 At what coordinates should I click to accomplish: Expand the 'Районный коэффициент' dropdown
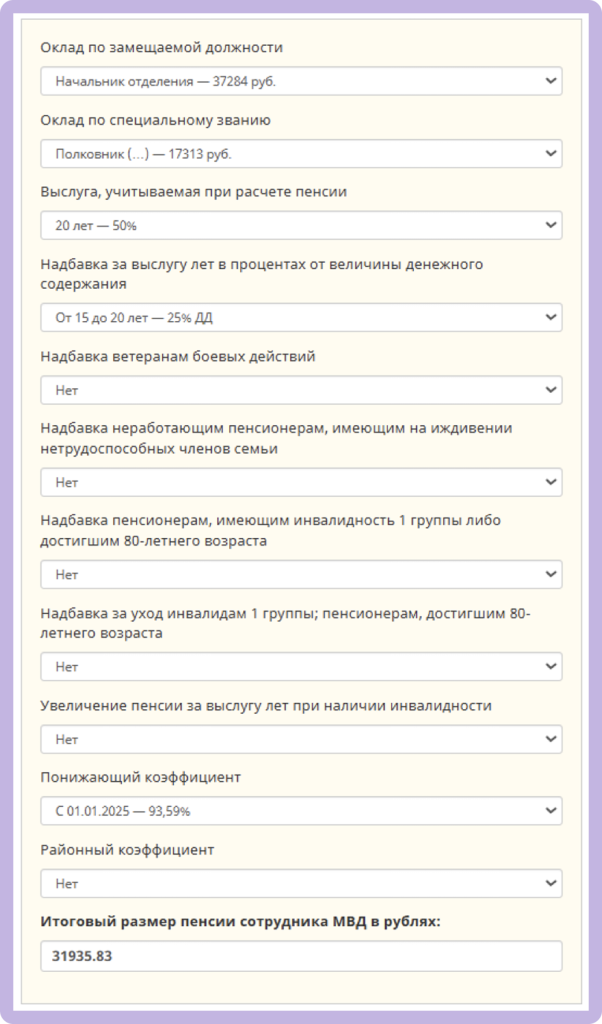(300, 884)
